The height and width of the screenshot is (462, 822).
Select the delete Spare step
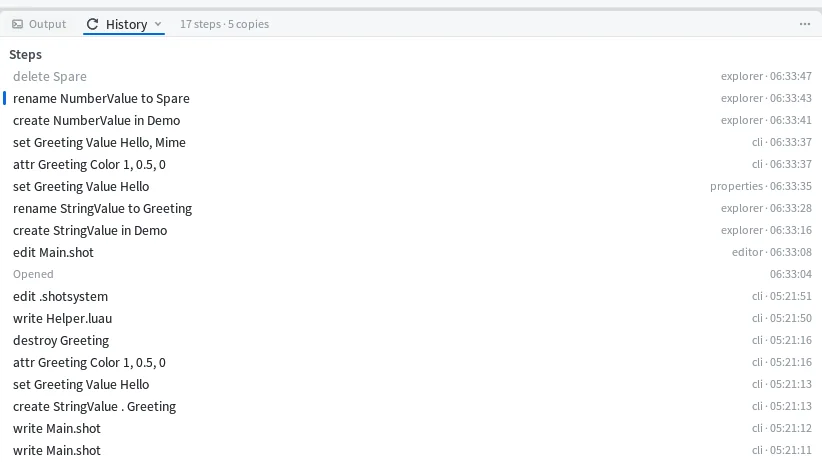[411, 77]
